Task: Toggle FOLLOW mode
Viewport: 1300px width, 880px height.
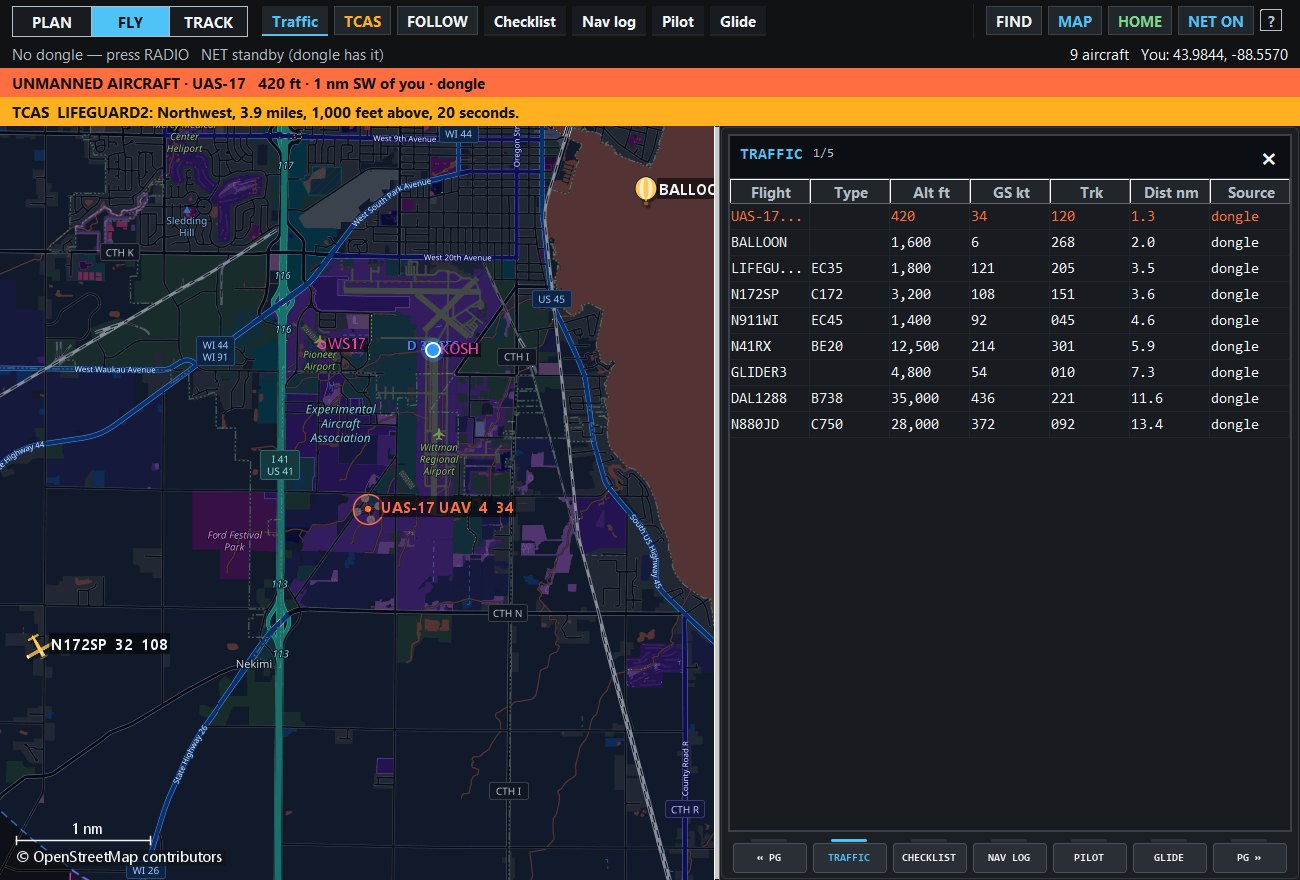Action: pos(437,21)
